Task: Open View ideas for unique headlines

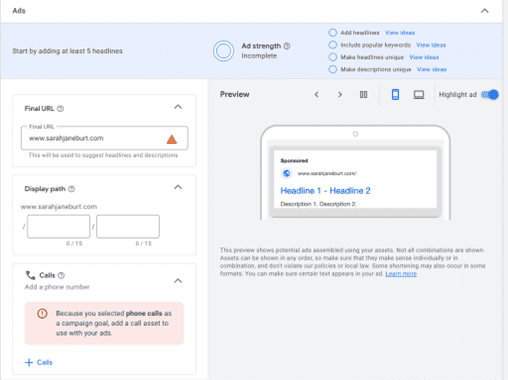Action: pos(424,57)
